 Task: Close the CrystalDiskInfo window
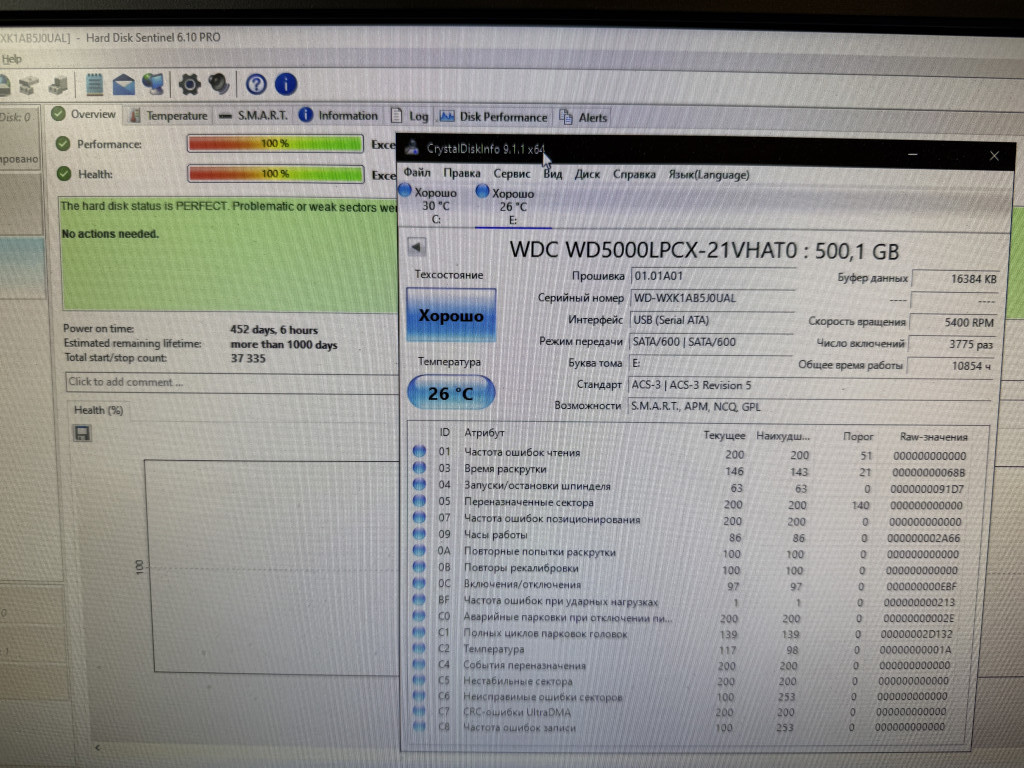[x=994, y=155]
